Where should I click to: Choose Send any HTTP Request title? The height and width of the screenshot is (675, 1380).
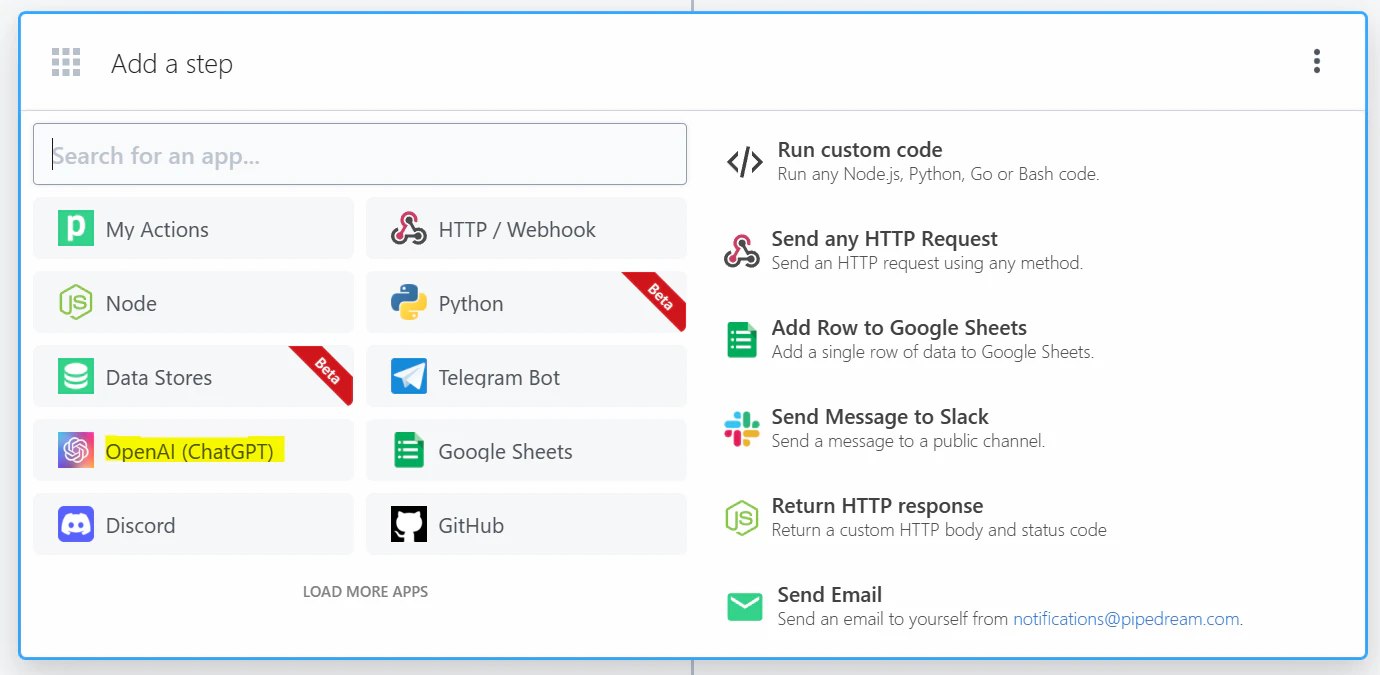885,239
